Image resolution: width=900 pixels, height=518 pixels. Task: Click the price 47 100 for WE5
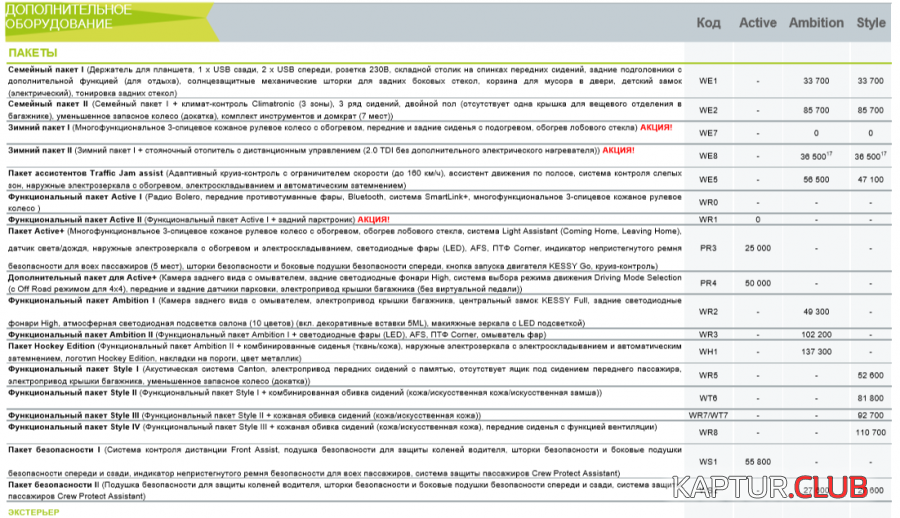tap(870, 179)
